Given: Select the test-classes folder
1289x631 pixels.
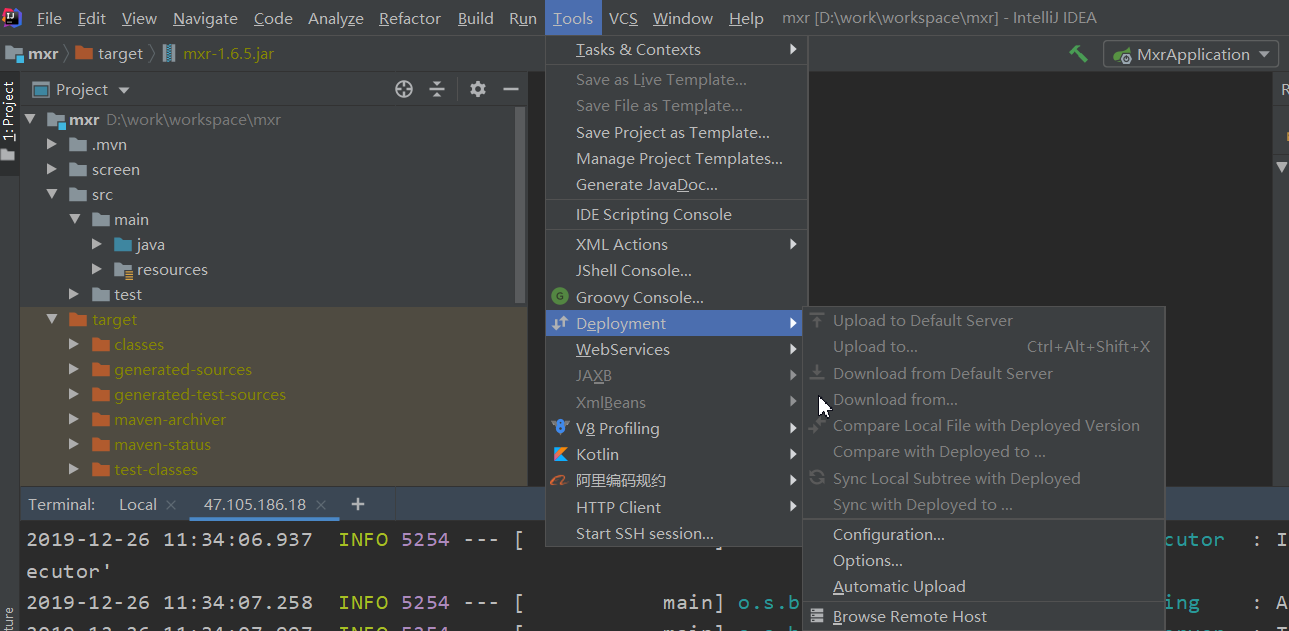Looking at the screenshot, I should (155, 470).
